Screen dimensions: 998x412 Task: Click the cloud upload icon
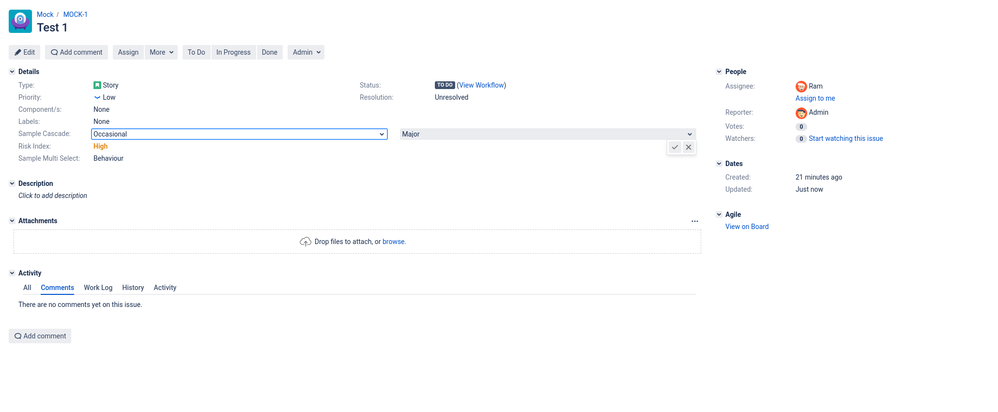pos(306,242)
